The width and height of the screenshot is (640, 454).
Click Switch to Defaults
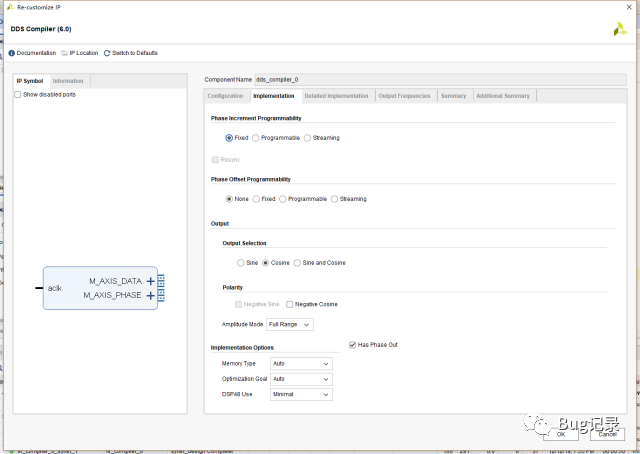[135, 53]
